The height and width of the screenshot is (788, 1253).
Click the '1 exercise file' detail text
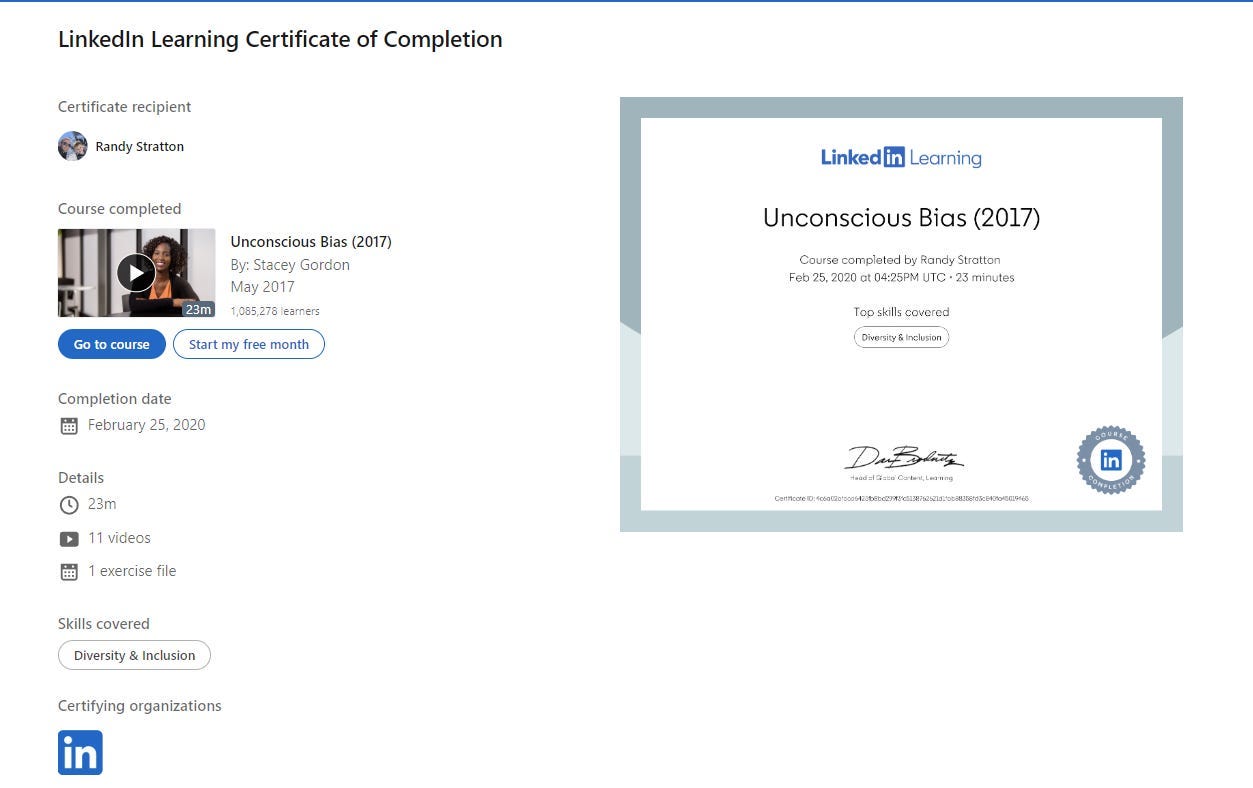click(132, 571)
